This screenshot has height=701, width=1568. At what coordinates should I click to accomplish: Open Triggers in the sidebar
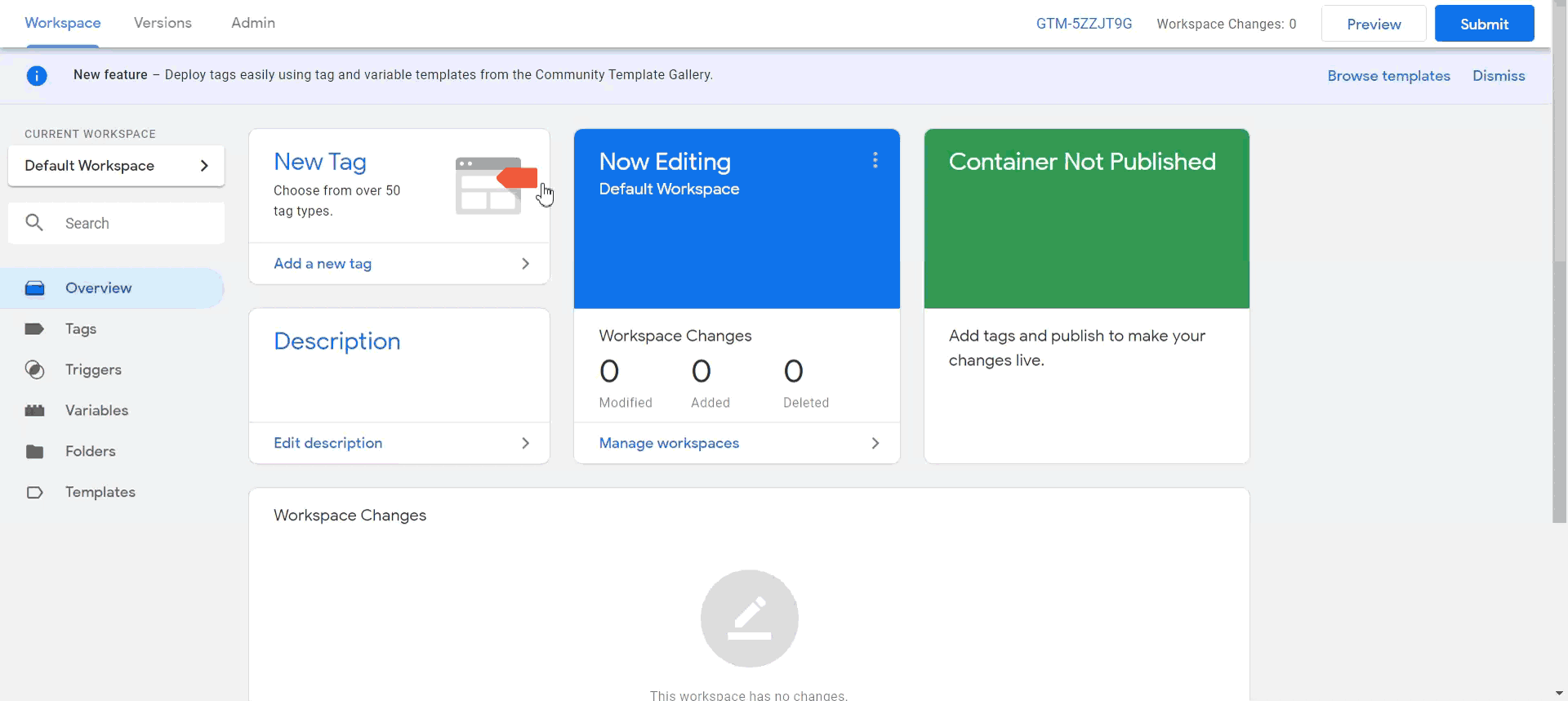click(112, 370)
